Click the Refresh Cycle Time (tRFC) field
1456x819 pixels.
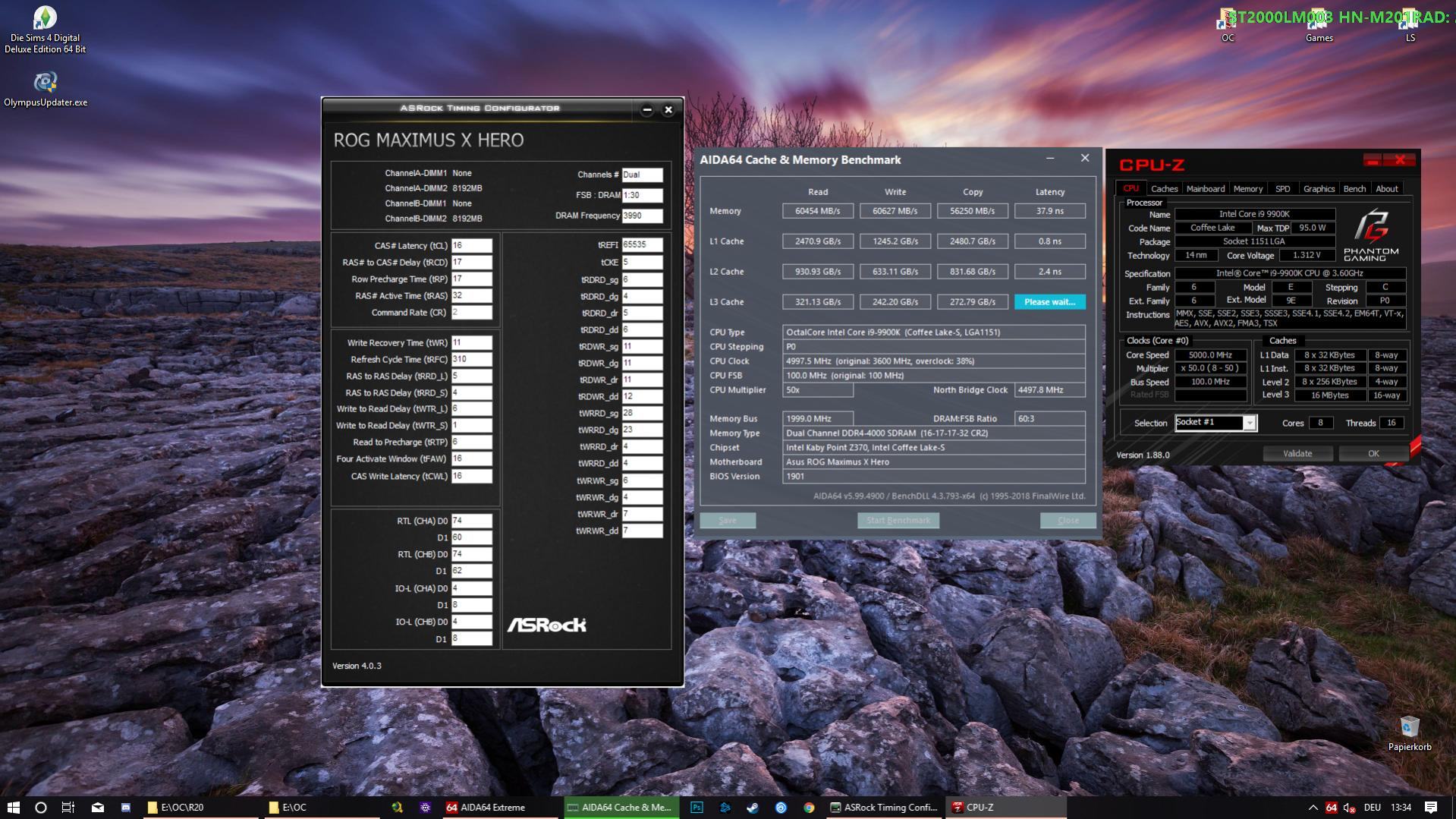click(x=472, y=360)
